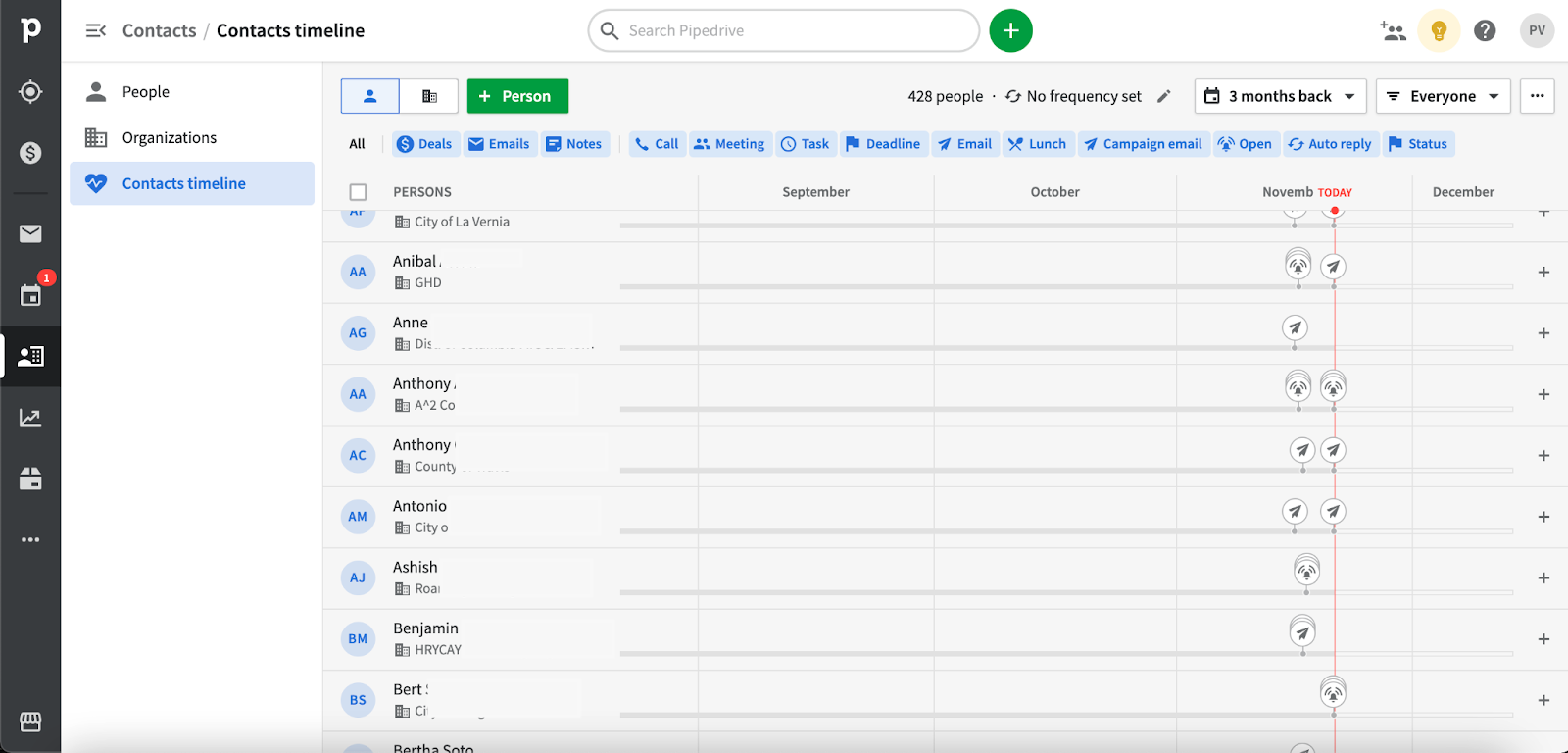Viewport: 1568px width, 753px height.
Task: Expand the More menu in the sidebar
Action: click(x=30, y=539)
